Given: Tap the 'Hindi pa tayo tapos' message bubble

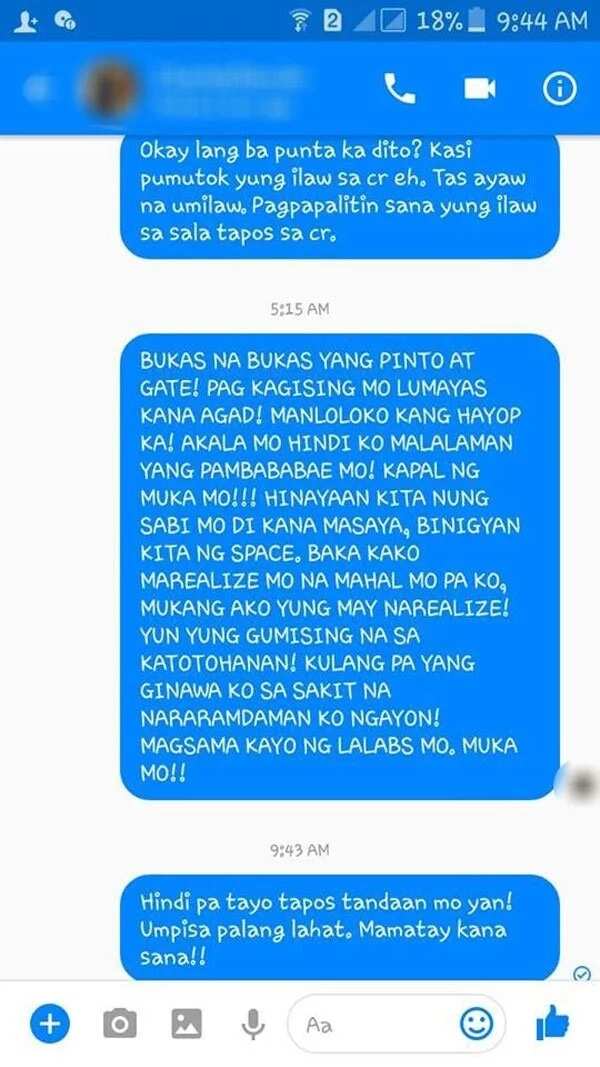Looking at the screenshot, I should (x=339, y=928).
